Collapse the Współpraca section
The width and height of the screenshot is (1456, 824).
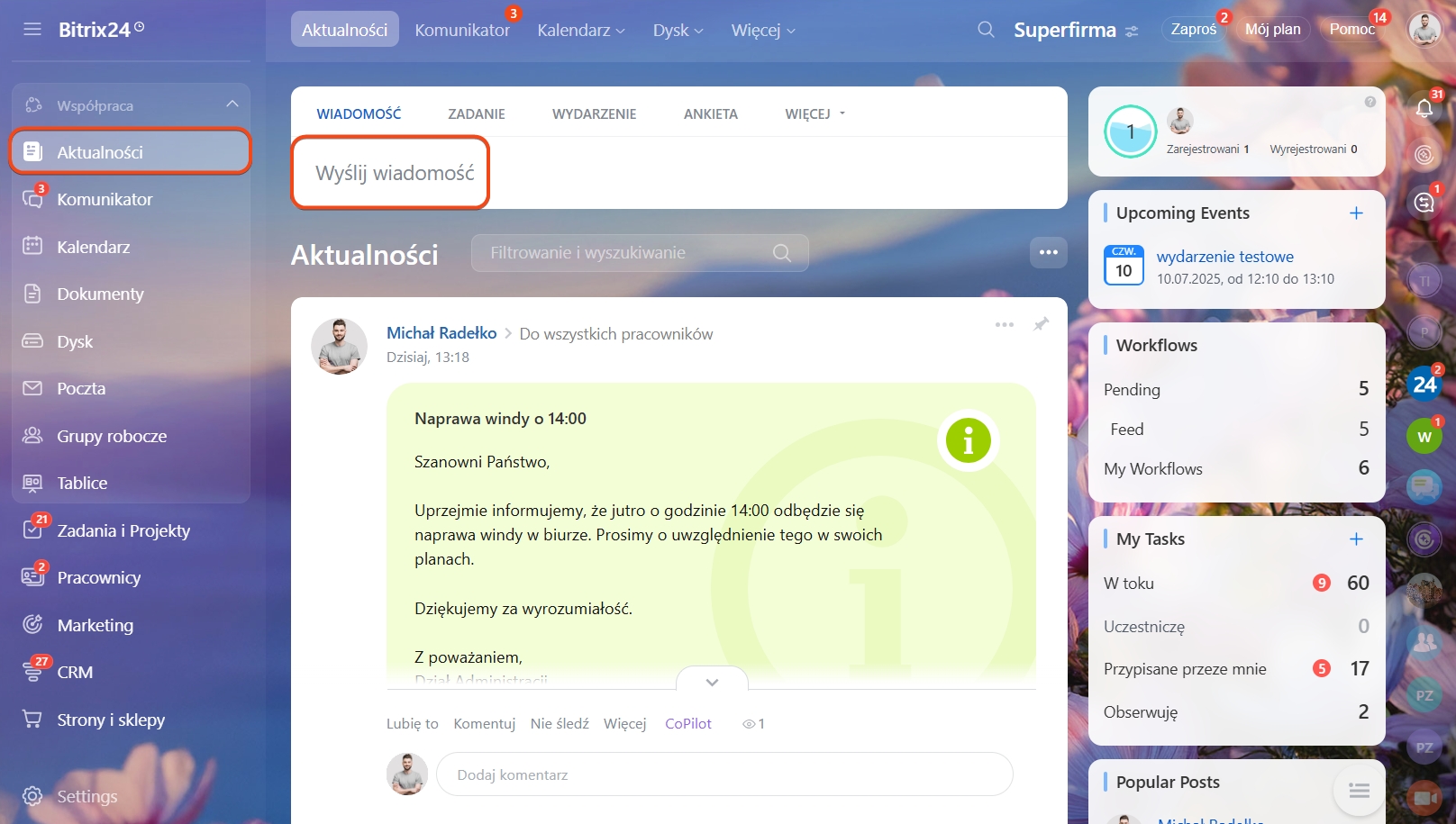click(232, 104)
